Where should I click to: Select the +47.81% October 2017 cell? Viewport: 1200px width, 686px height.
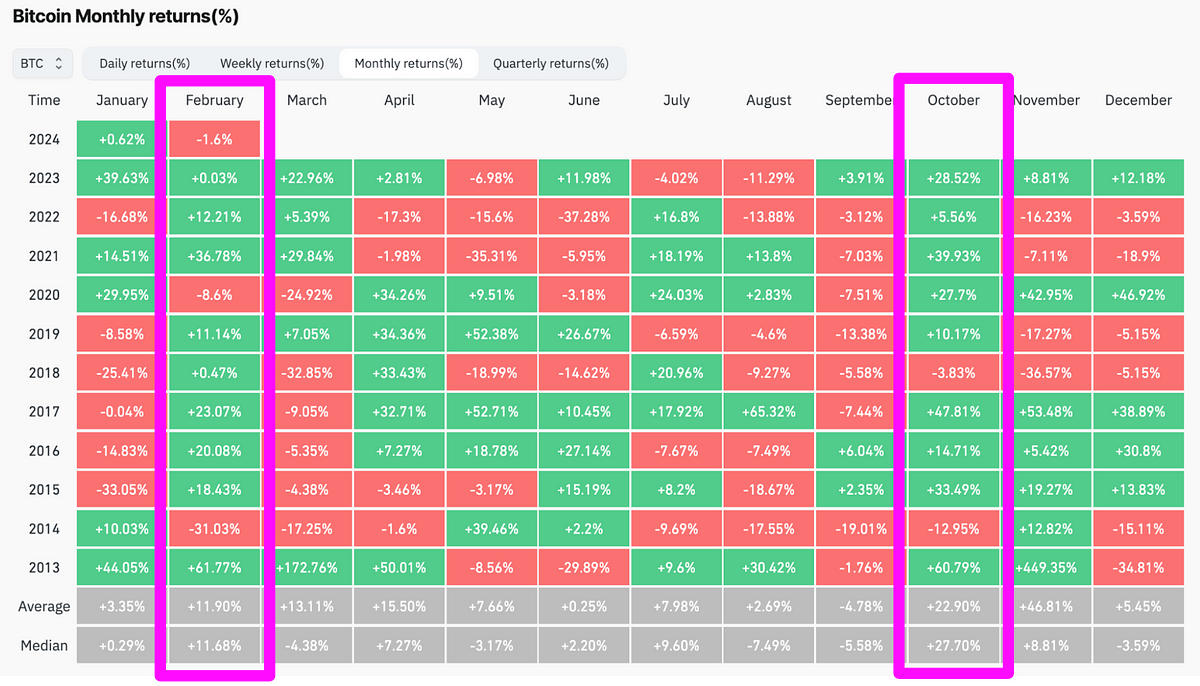(x=954, y=412)
